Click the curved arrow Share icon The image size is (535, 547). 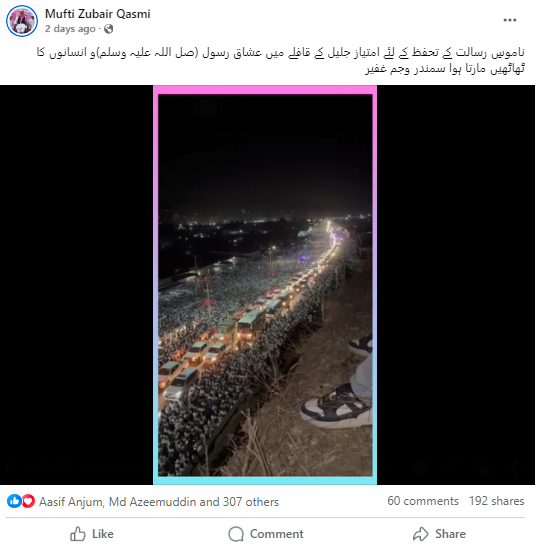(x=421, y=534)
